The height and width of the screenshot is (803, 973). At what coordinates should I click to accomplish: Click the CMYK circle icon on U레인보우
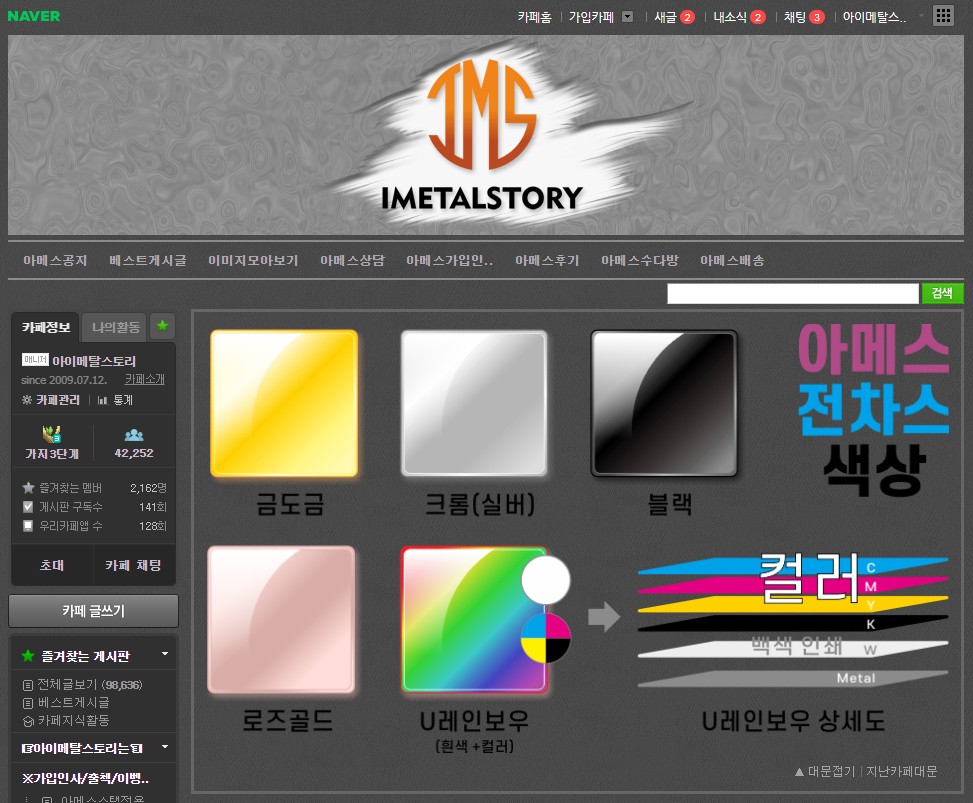[x=545, y=637]
